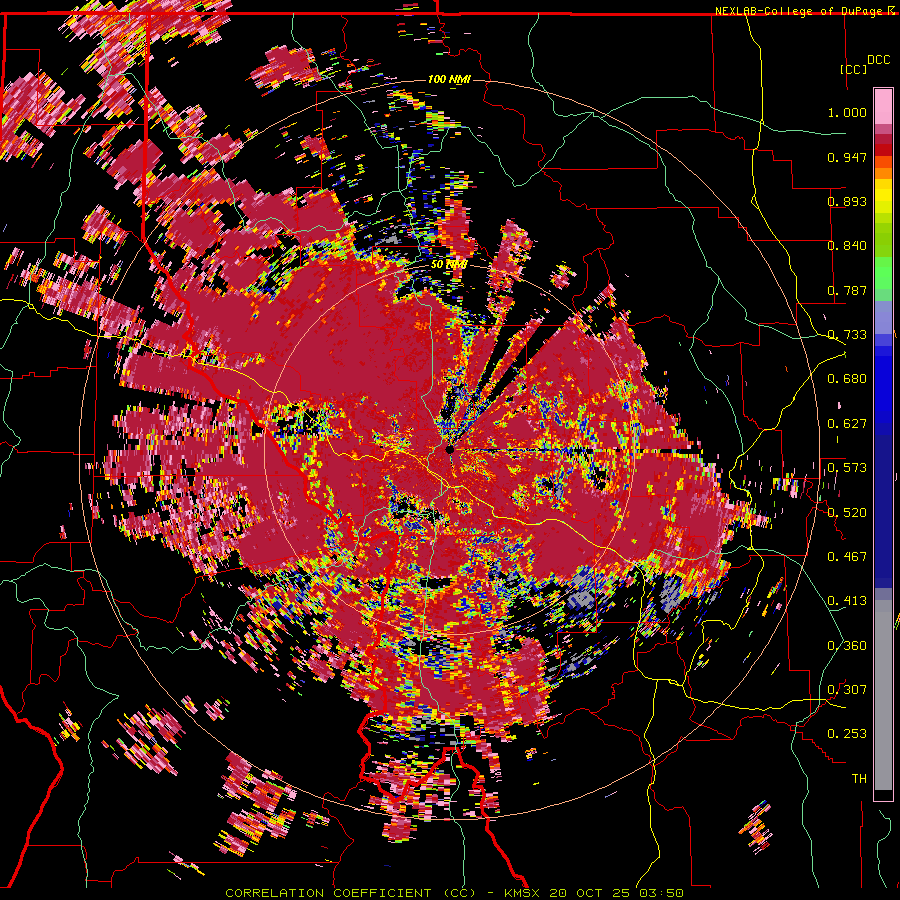The image size is (900, 900).
Task: Select the 0.733 scale value
Action: coord(847,335)
